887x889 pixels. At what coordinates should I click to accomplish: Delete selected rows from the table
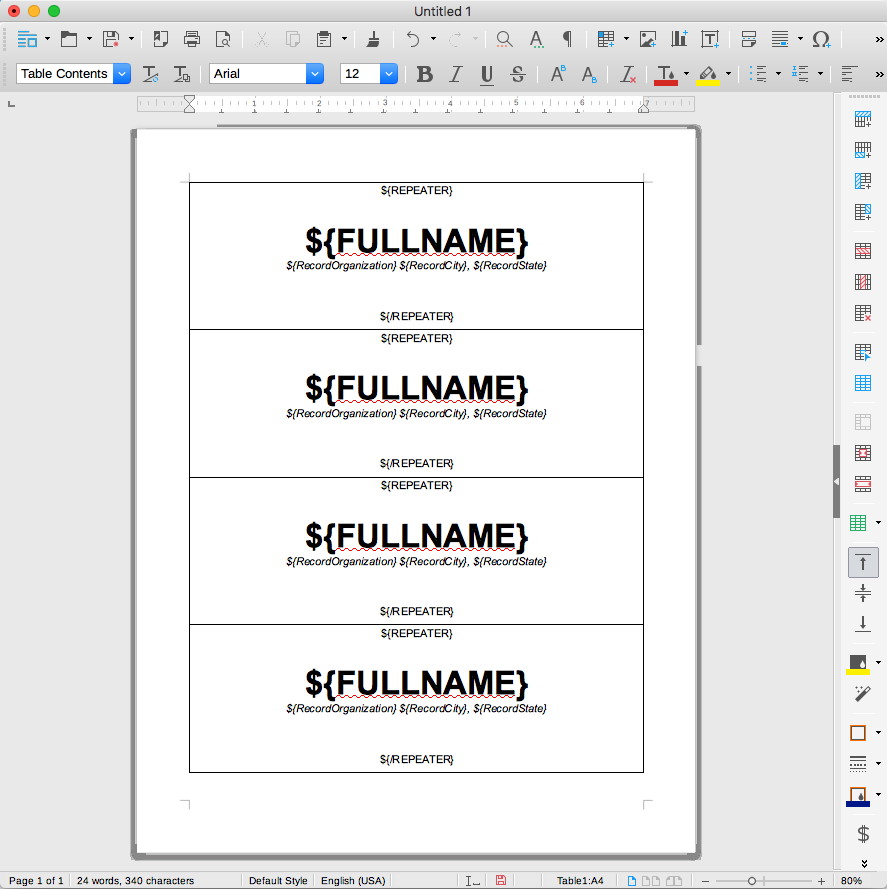[863, 251]
